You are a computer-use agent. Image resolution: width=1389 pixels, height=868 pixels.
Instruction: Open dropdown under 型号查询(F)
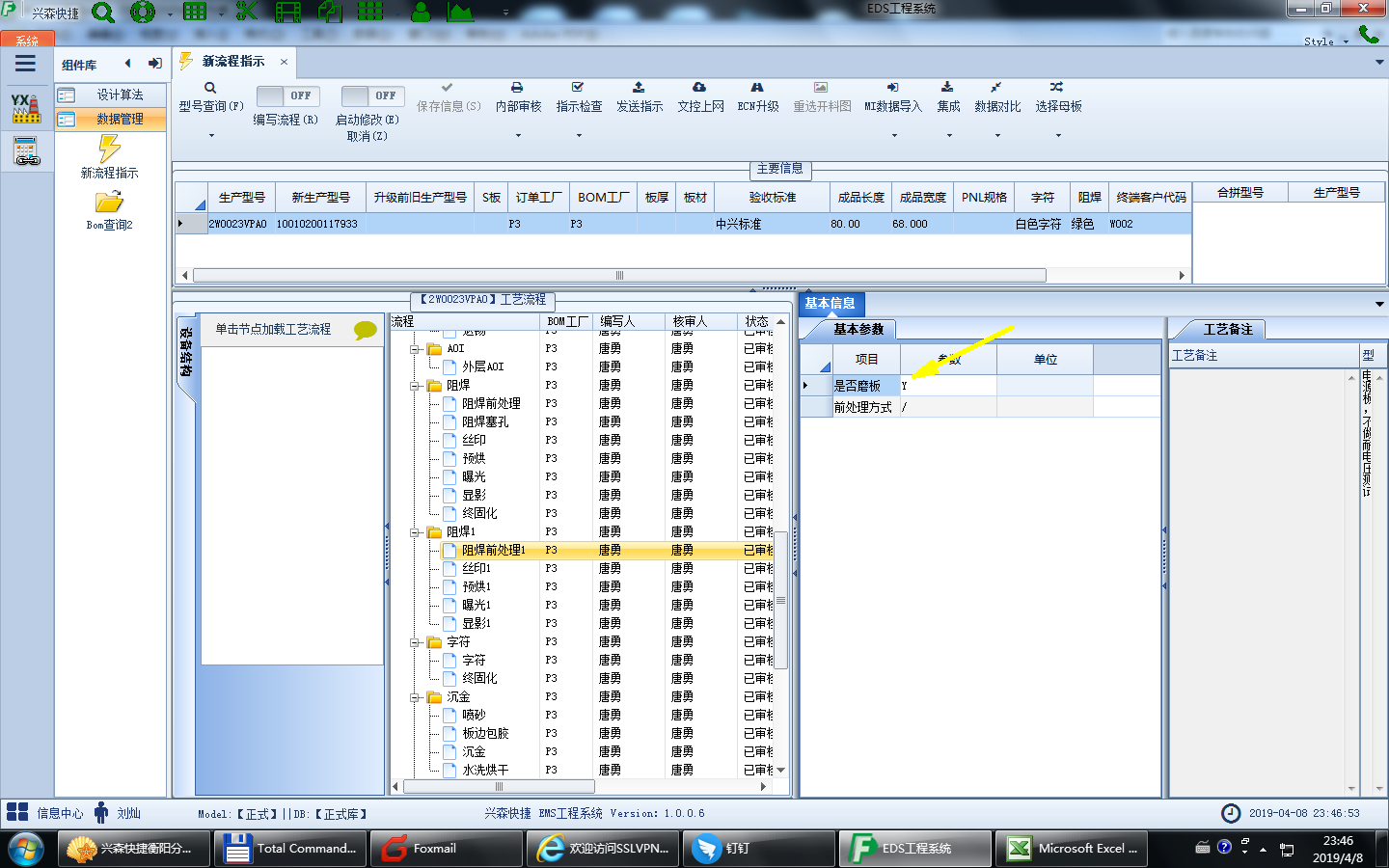coord(211,136)
